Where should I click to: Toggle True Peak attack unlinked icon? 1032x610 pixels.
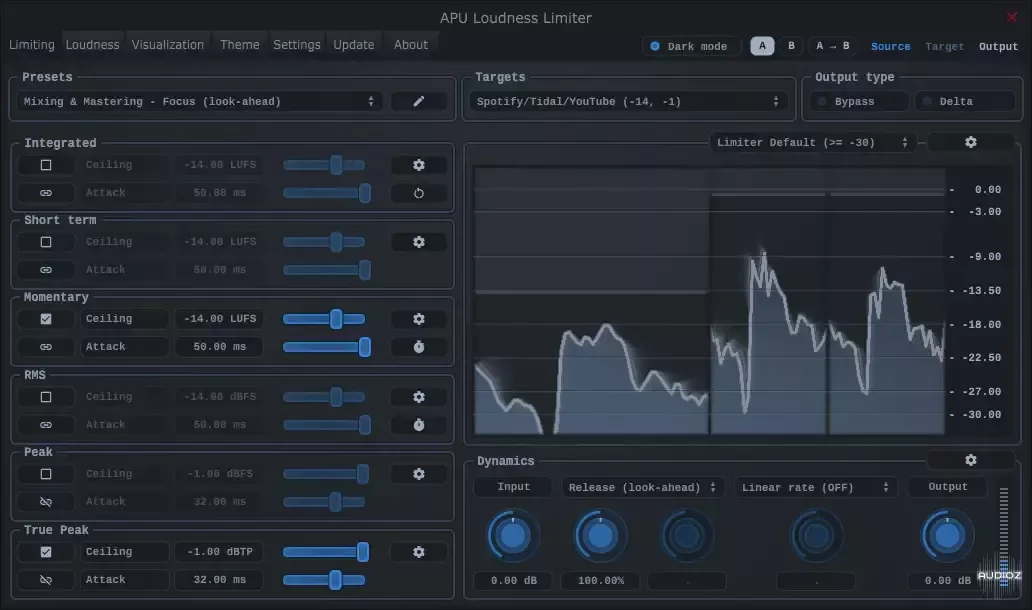coord(45,580)
